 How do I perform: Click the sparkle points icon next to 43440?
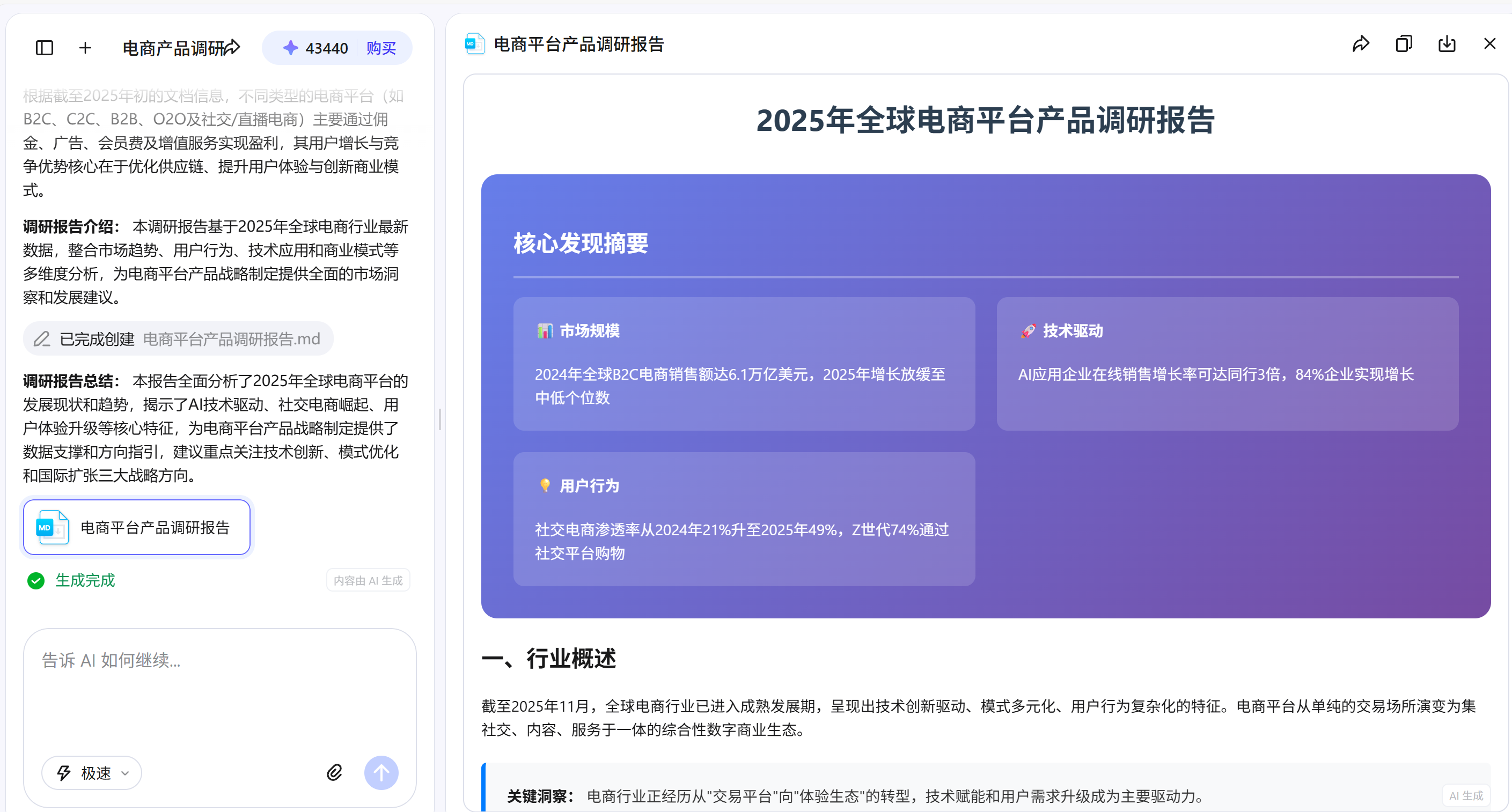coord(291,47)
